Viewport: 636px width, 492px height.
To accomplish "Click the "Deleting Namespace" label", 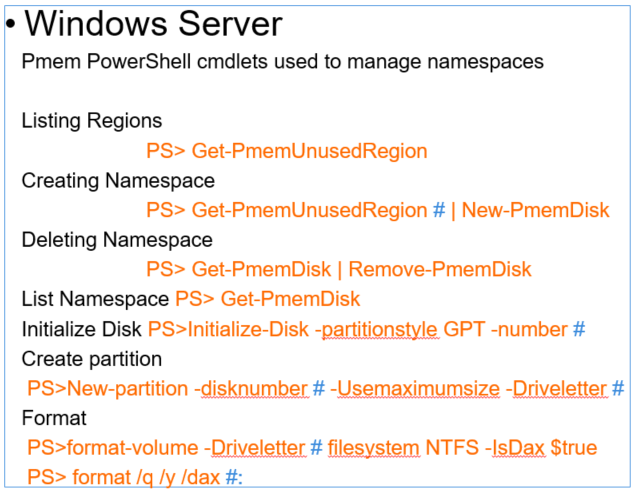I will pyautogui.click(x=117, y=240).
